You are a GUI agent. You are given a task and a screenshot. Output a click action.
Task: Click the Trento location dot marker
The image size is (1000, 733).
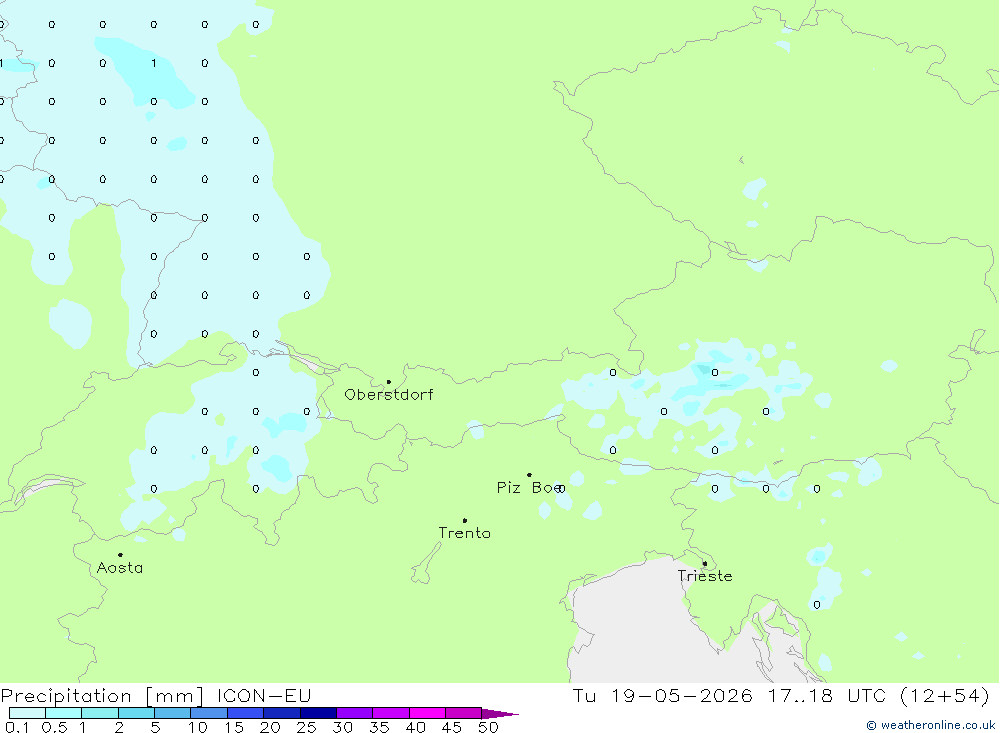point(464,521)
